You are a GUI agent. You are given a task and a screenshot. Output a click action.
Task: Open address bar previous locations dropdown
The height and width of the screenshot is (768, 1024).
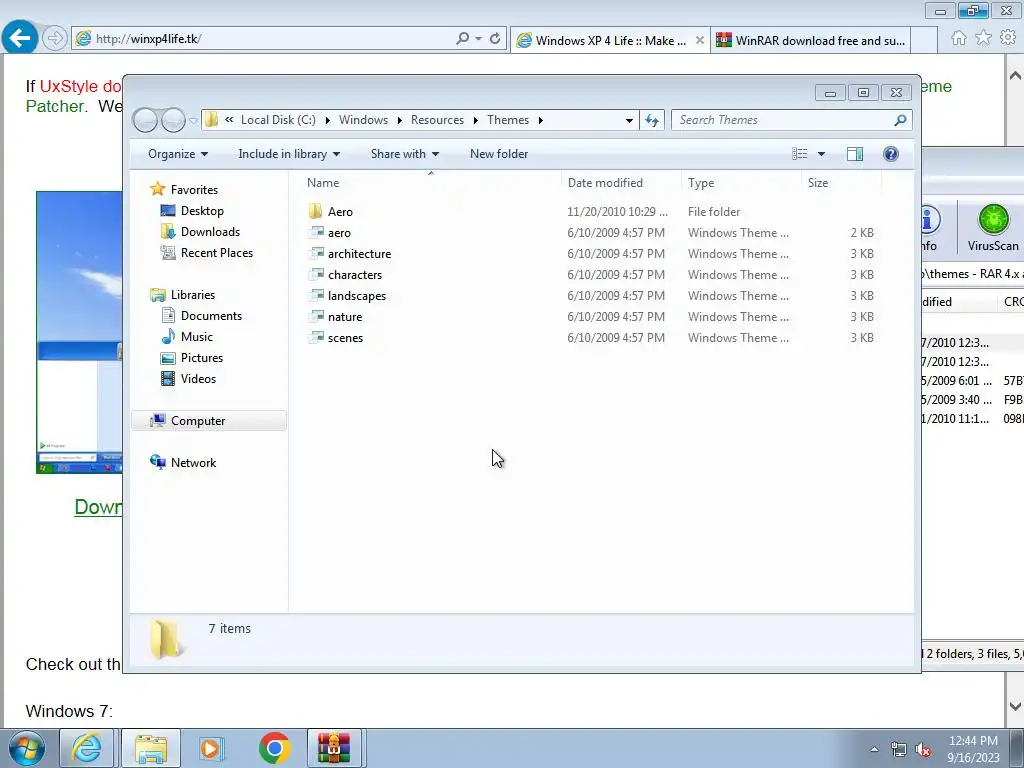pyautogui.click(x=629, y=120)
